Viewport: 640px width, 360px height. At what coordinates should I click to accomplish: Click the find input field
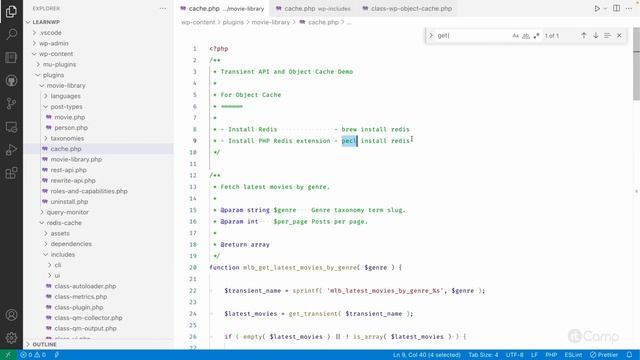click(x=473, y=36)
